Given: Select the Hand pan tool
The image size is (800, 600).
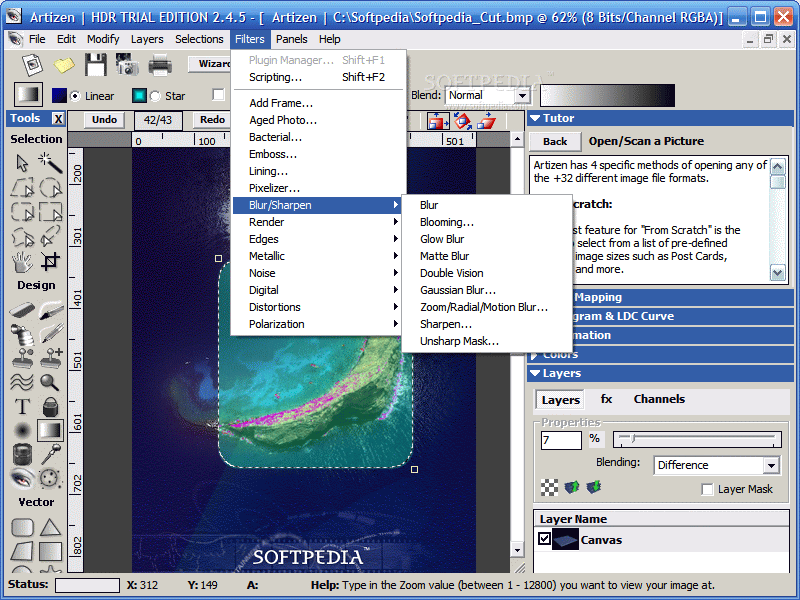Looking at the screenshot, I should (x=22, y=262).
